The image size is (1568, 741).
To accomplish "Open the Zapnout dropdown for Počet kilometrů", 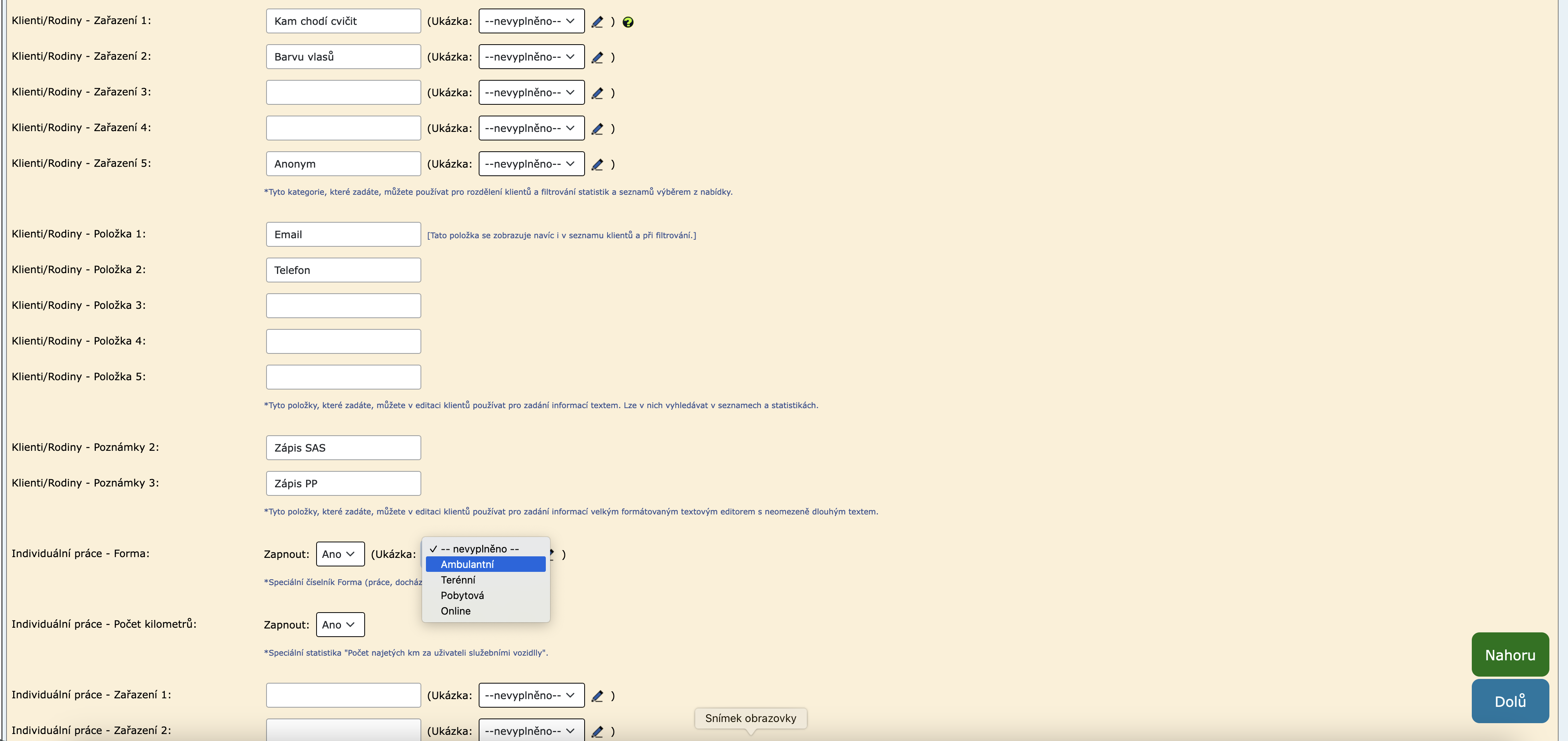I will [x=340, y=625].
